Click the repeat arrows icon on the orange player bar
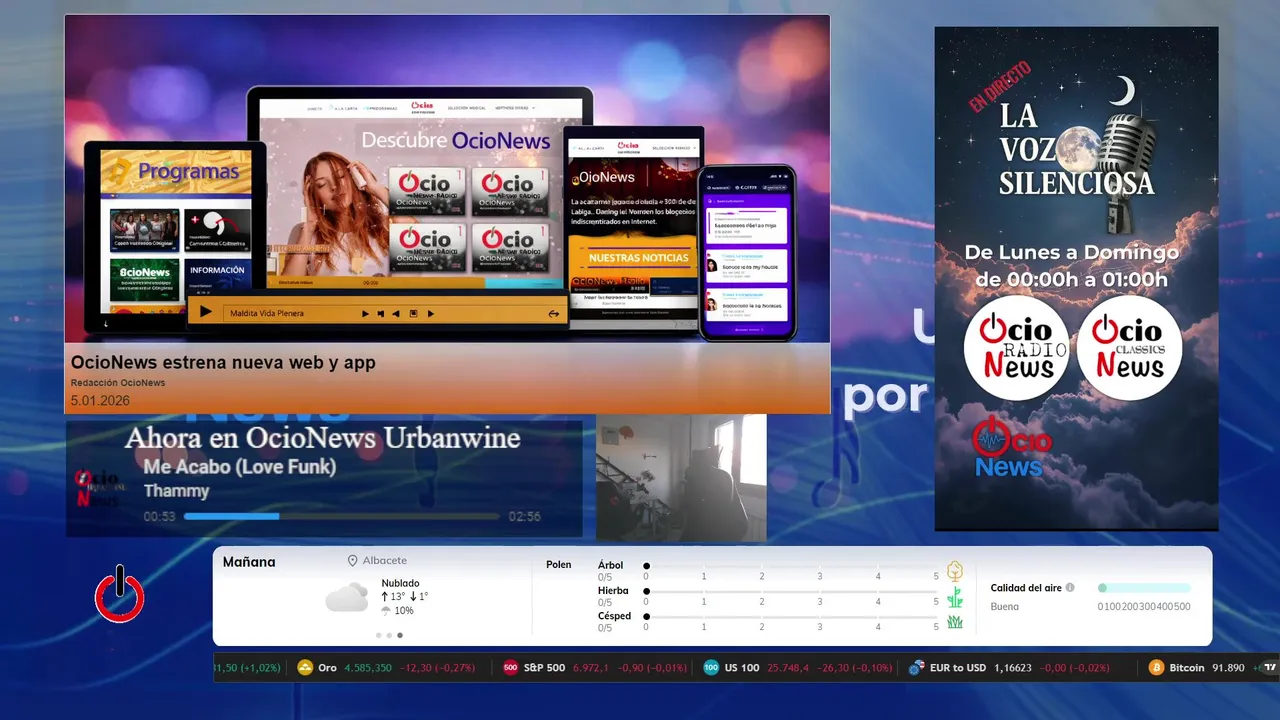Image resolution: width=1280 pixels, height=720 pixels. tap(553, 313)
